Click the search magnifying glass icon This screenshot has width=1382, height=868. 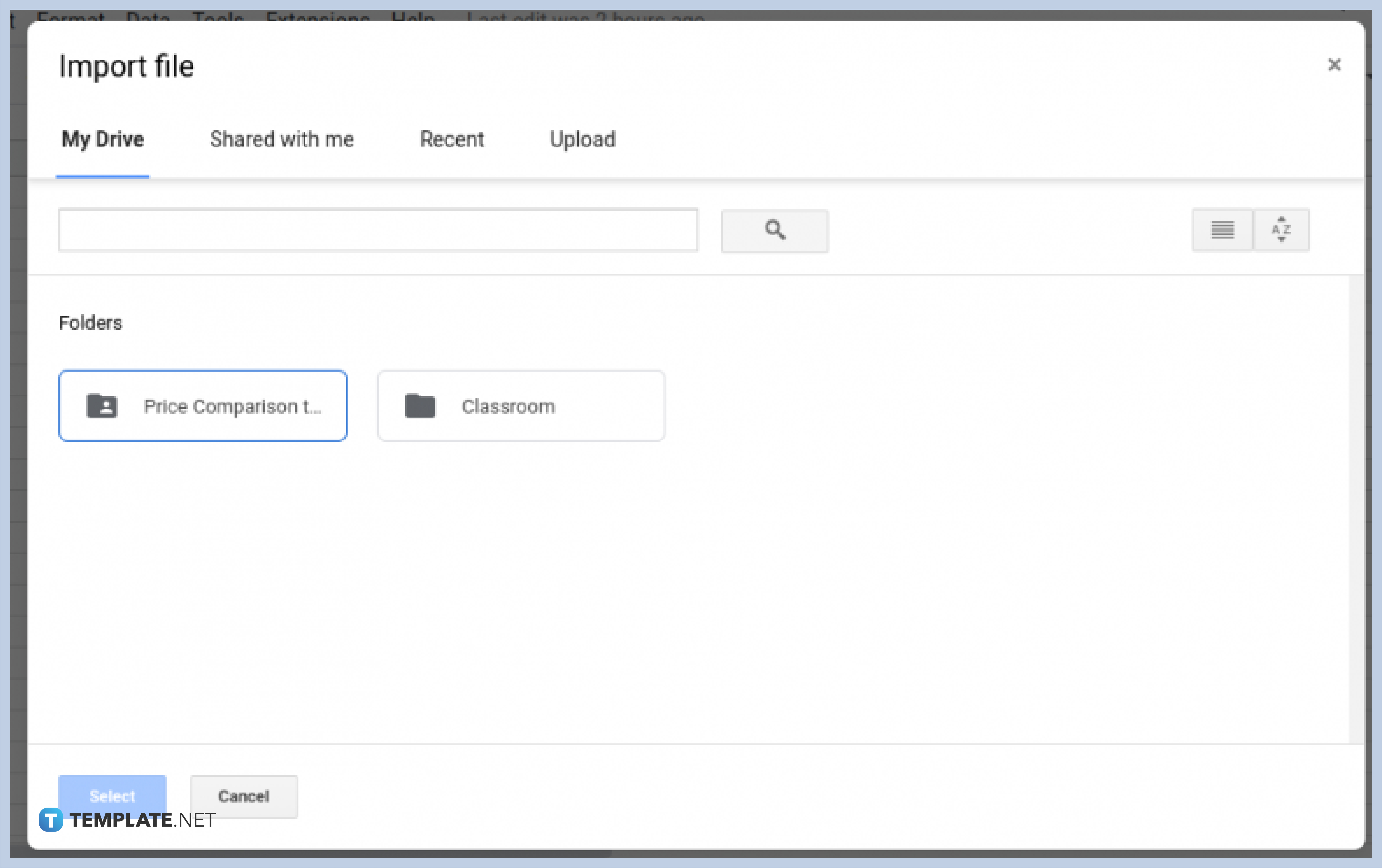click(x=775, y=229)
